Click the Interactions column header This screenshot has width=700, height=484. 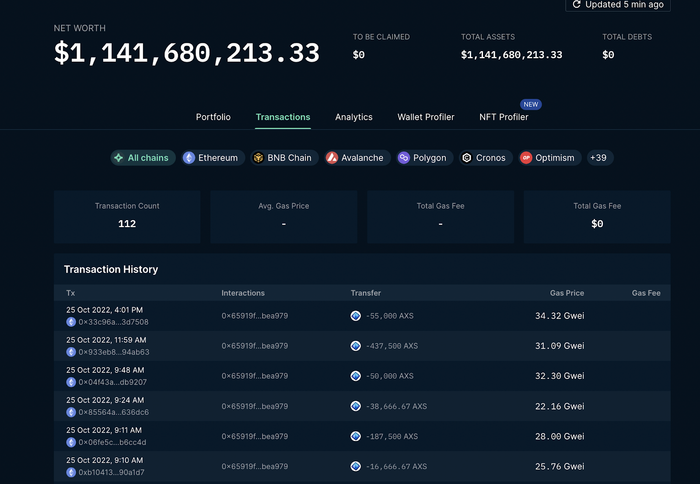point(243,293)
